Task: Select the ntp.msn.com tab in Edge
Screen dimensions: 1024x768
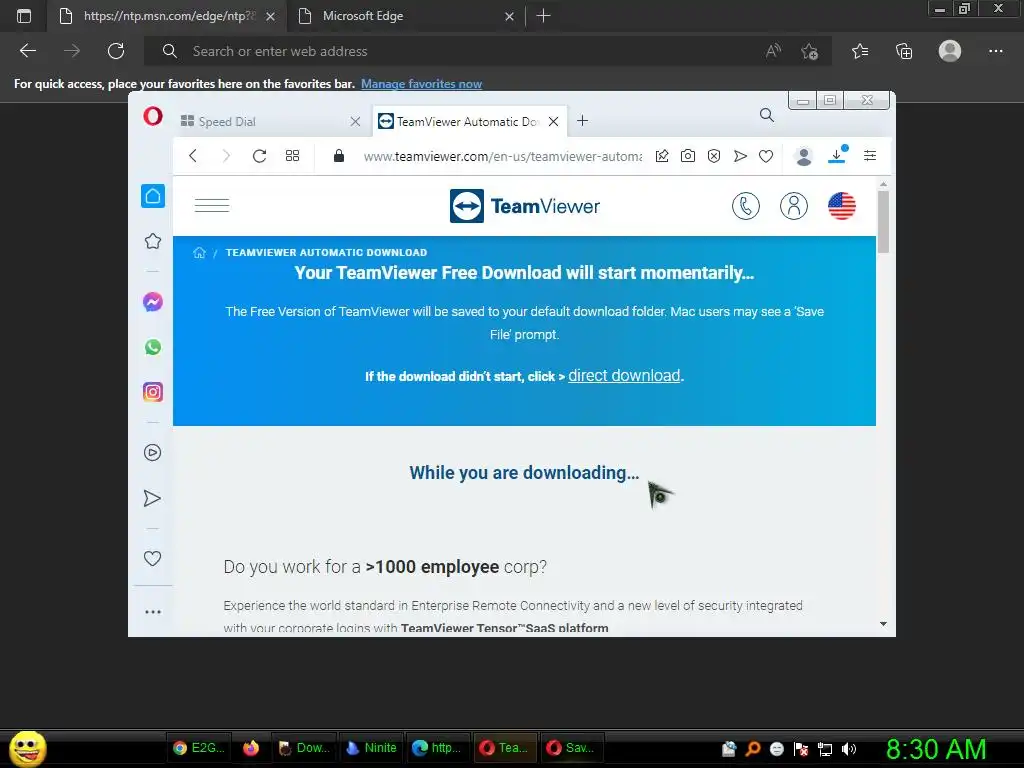Action: 167,16
